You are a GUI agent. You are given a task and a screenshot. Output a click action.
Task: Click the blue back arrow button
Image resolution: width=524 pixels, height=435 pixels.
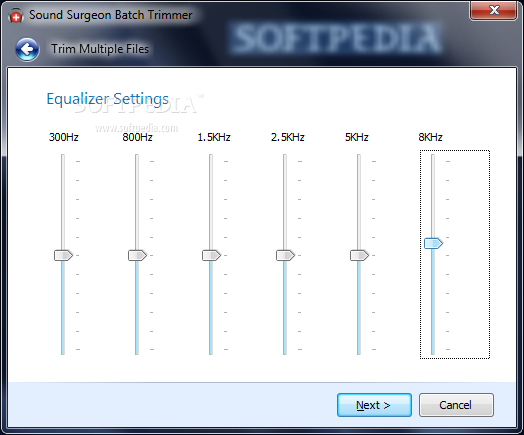pos(27,49)
